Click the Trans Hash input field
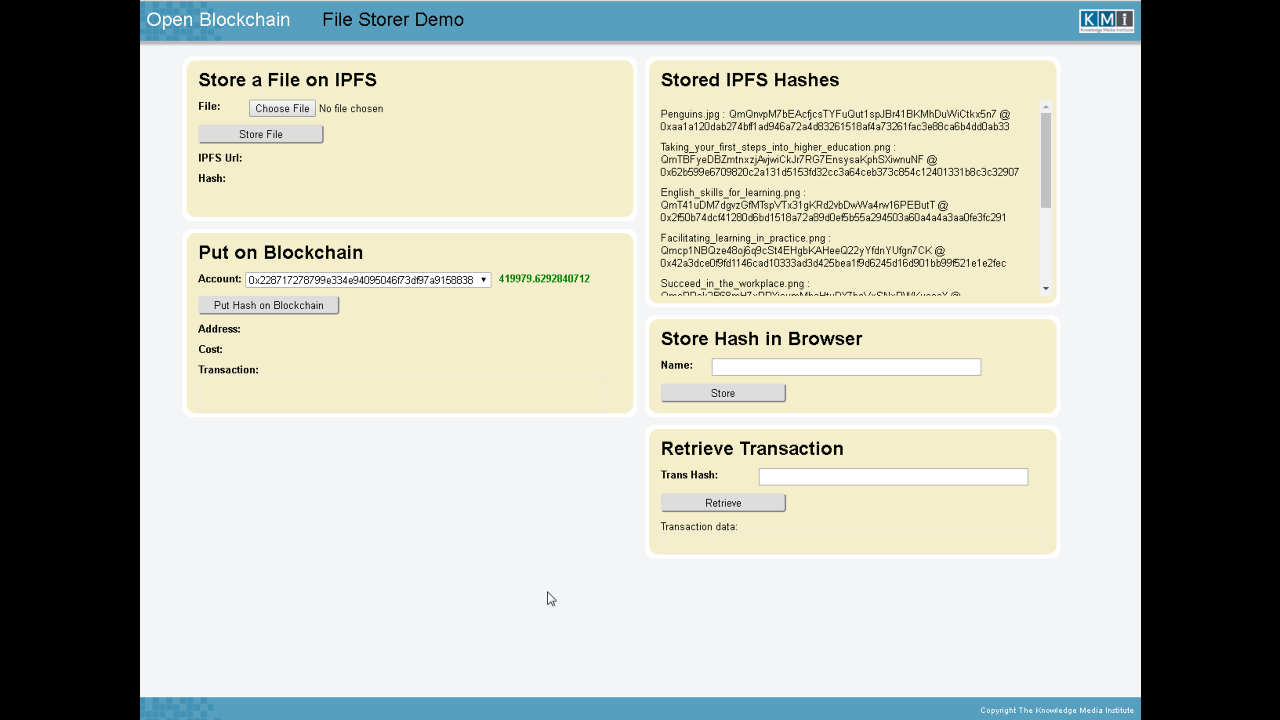Viewport: 1280px width, 720px height. tap(892, 477)
